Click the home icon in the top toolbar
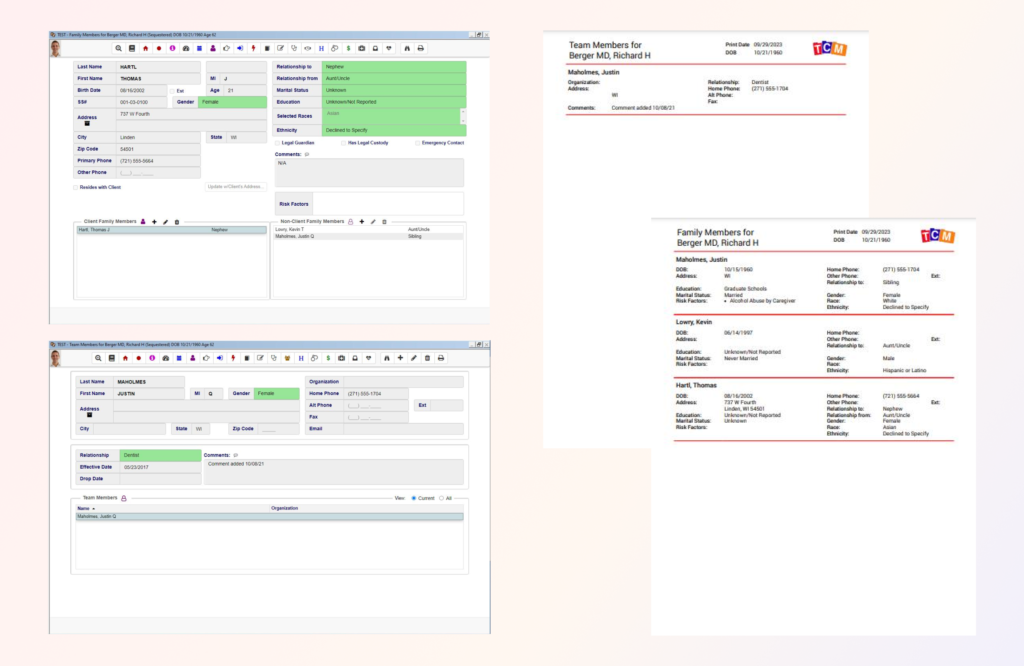This screenshot has width=1024, height=666. 144,47
